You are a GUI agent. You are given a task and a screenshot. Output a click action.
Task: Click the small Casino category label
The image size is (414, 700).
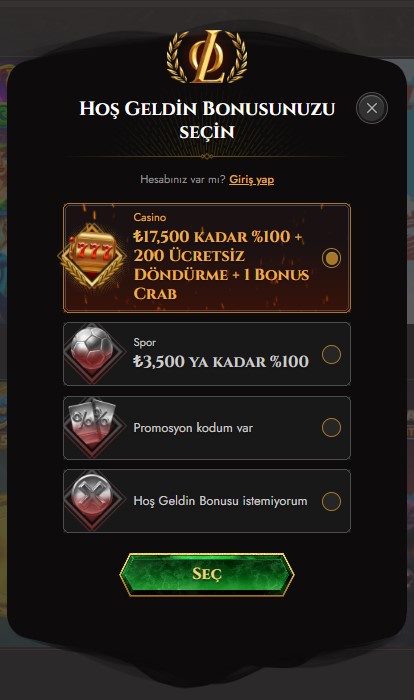150,217
